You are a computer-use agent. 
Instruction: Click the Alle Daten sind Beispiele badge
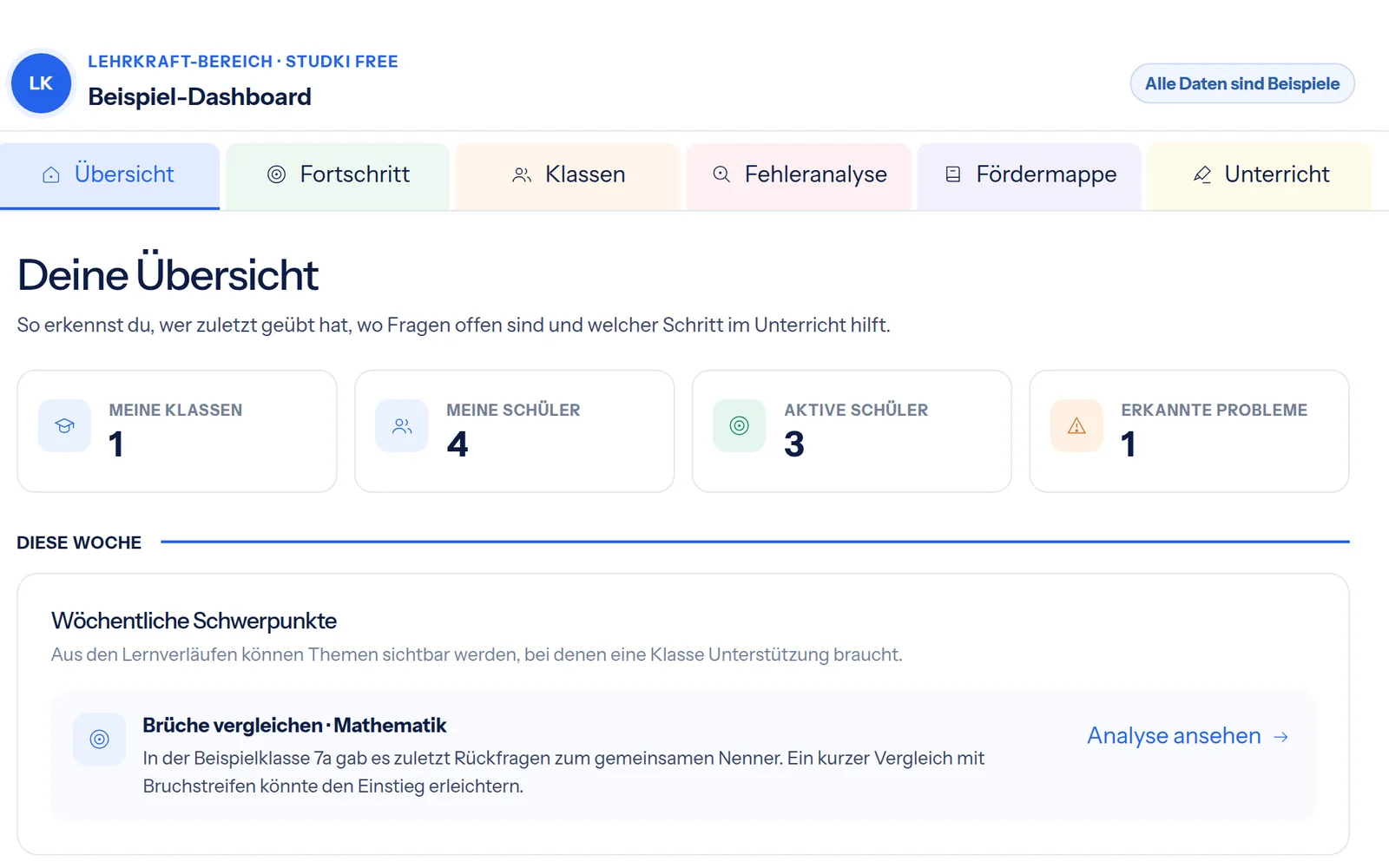[1241, 83]
